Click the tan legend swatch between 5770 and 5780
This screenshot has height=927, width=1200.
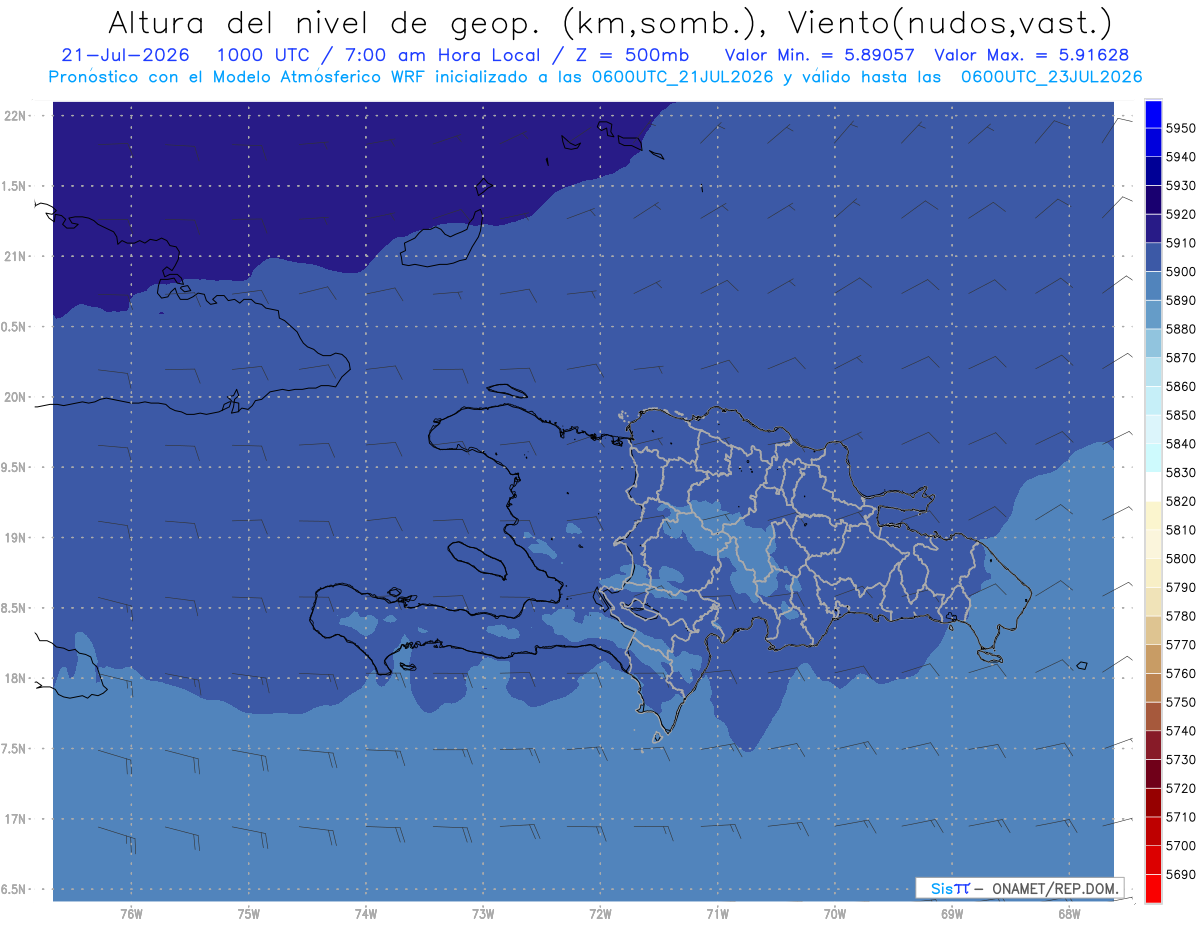point(1153,630)
